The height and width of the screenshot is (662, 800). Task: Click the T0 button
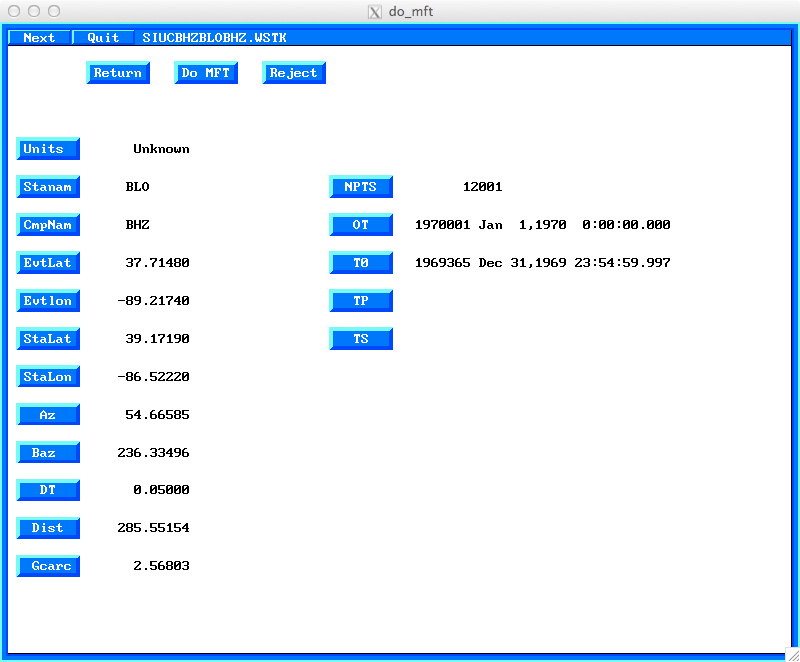tap(361, 263)
